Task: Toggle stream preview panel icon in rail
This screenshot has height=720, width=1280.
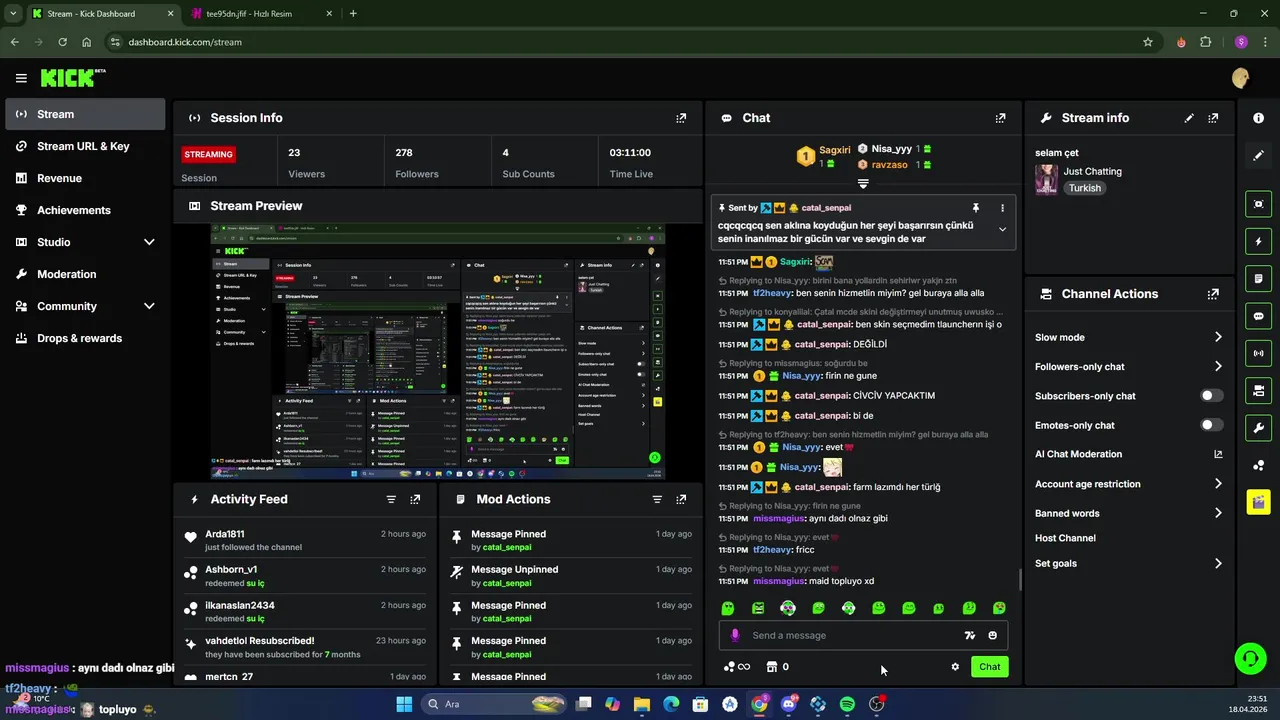Action: pyautogui.click(x=1258, y=204)
